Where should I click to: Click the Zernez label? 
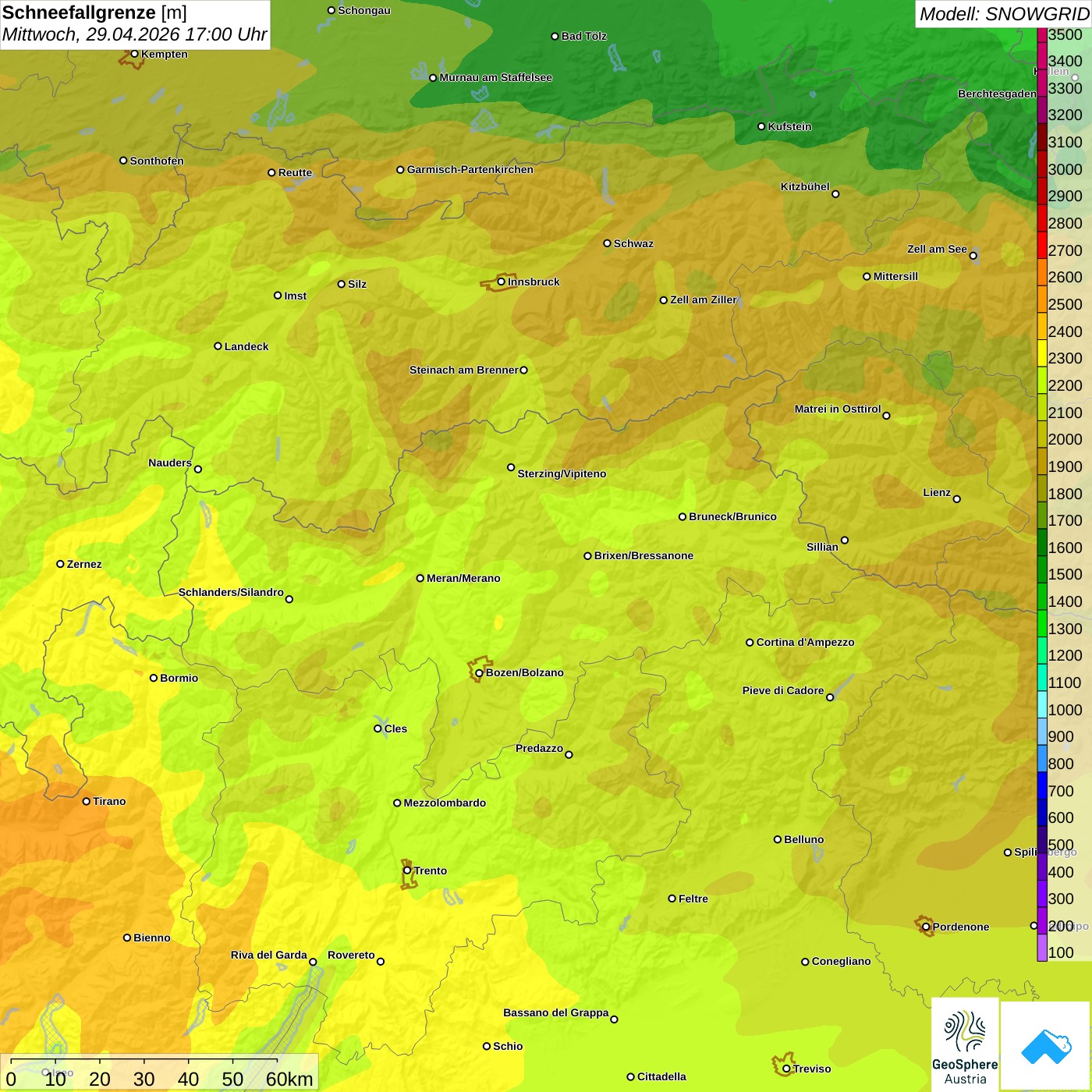tap(84, 564)
